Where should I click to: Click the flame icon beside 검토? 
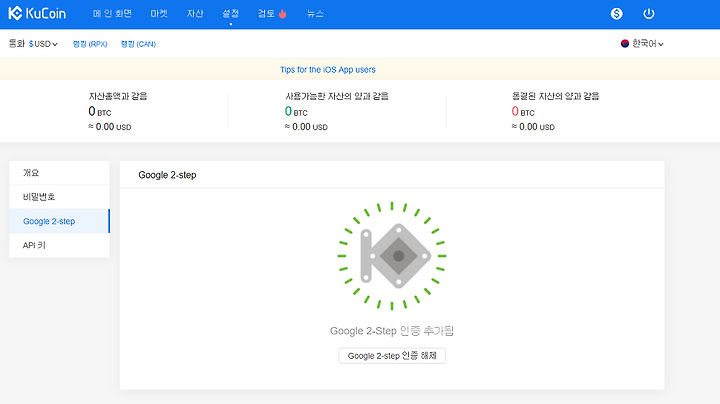point(282,14)
